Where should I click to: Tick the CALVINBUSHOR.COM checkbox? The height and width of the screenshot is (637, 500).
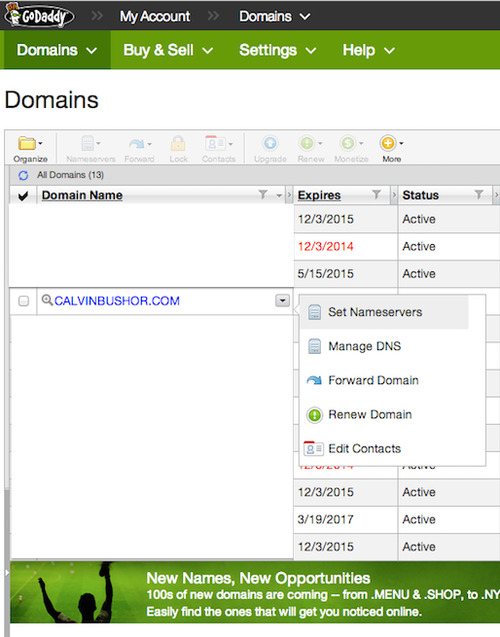(x=24, y=301)
